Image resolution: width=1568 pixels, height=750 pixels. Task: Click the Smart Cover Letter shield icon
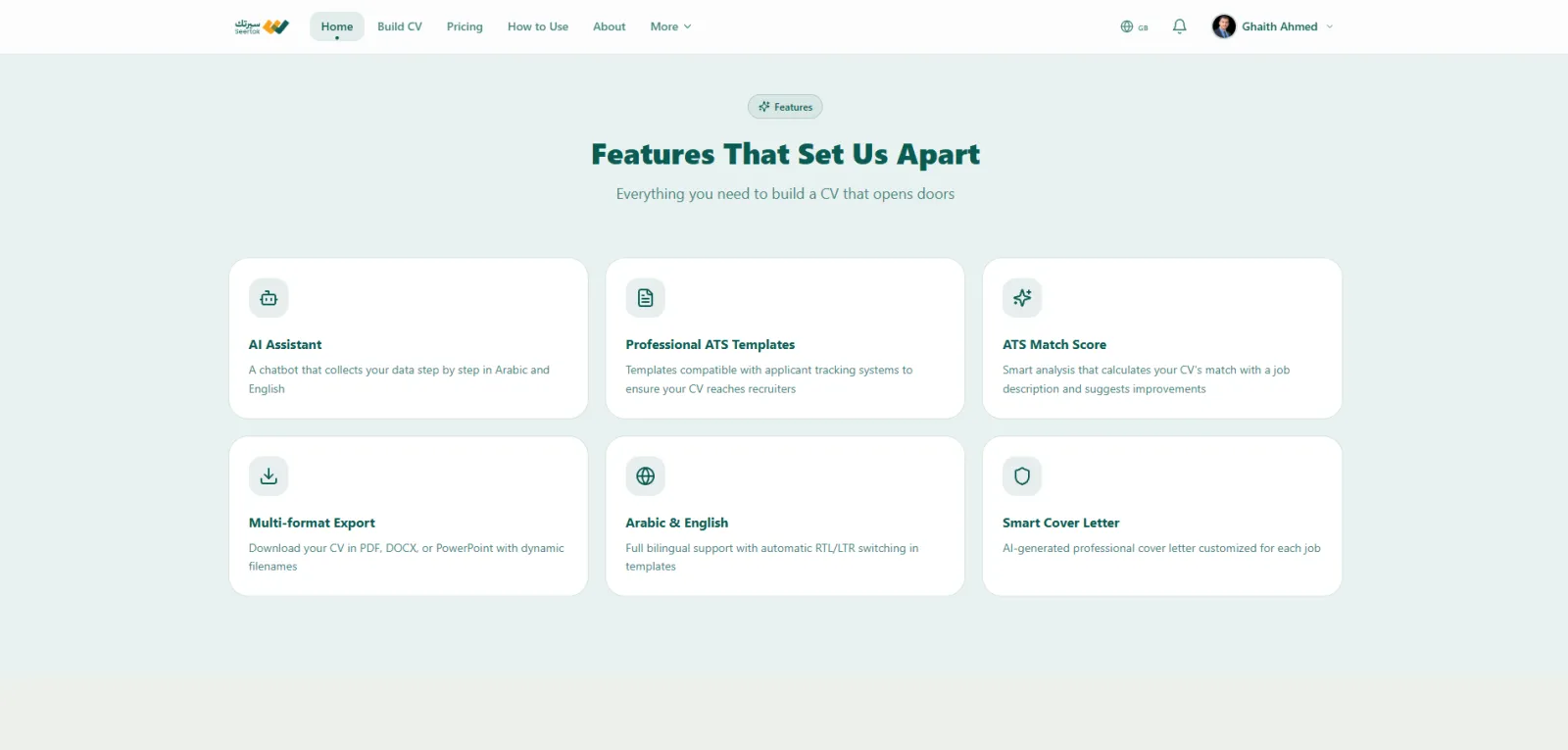tap(1022, 475)
